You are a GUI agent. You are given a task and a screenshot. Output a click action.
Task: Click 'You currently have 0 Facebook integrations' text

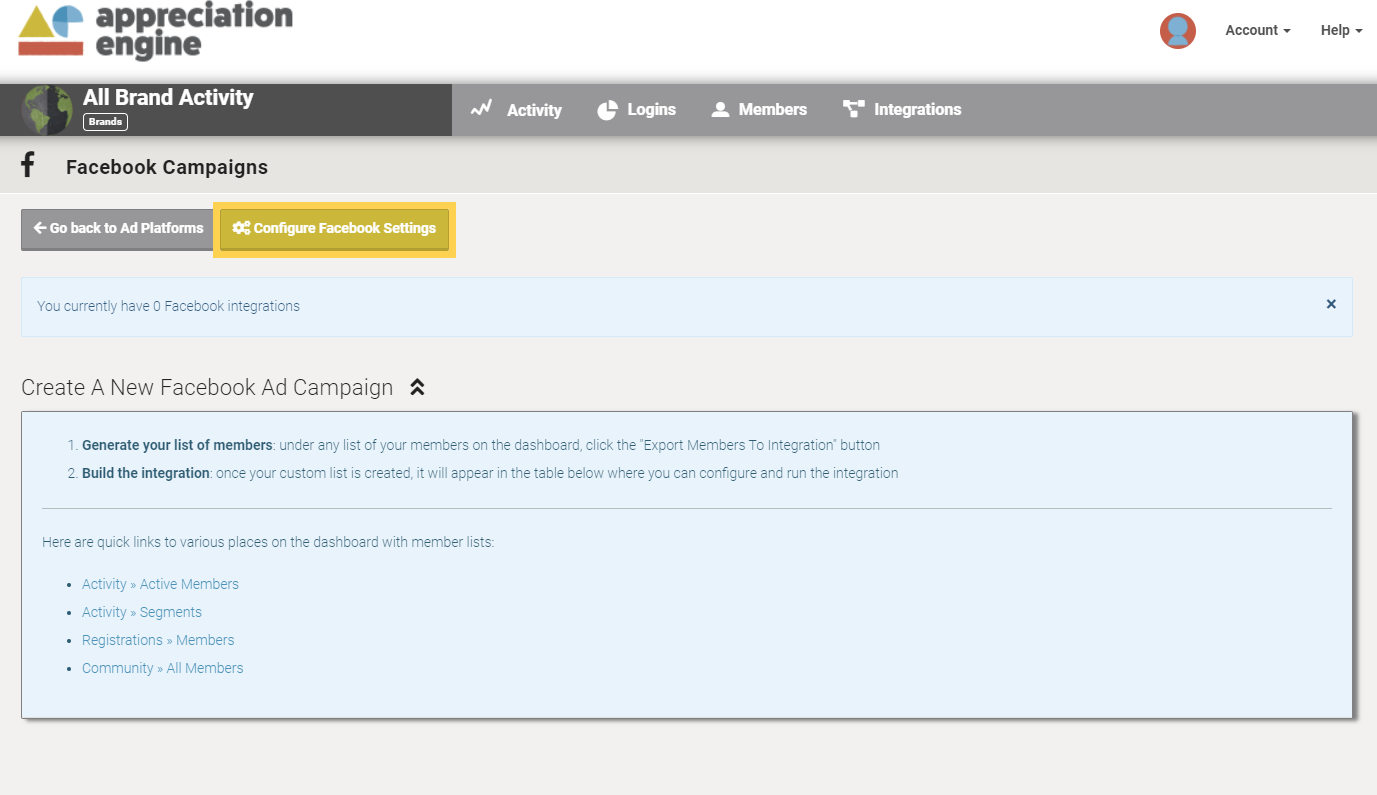coord(168,306)
